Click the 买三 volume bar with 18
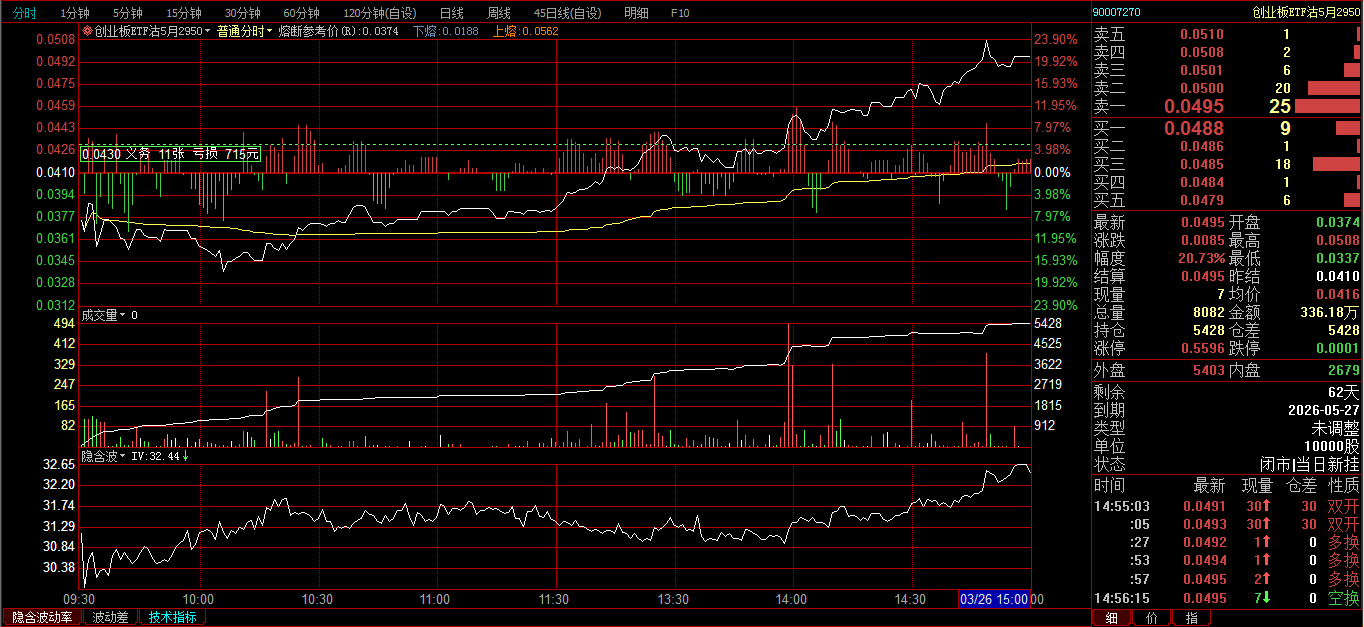This screenshot has height=627, width=1364. coord(1336,164)
